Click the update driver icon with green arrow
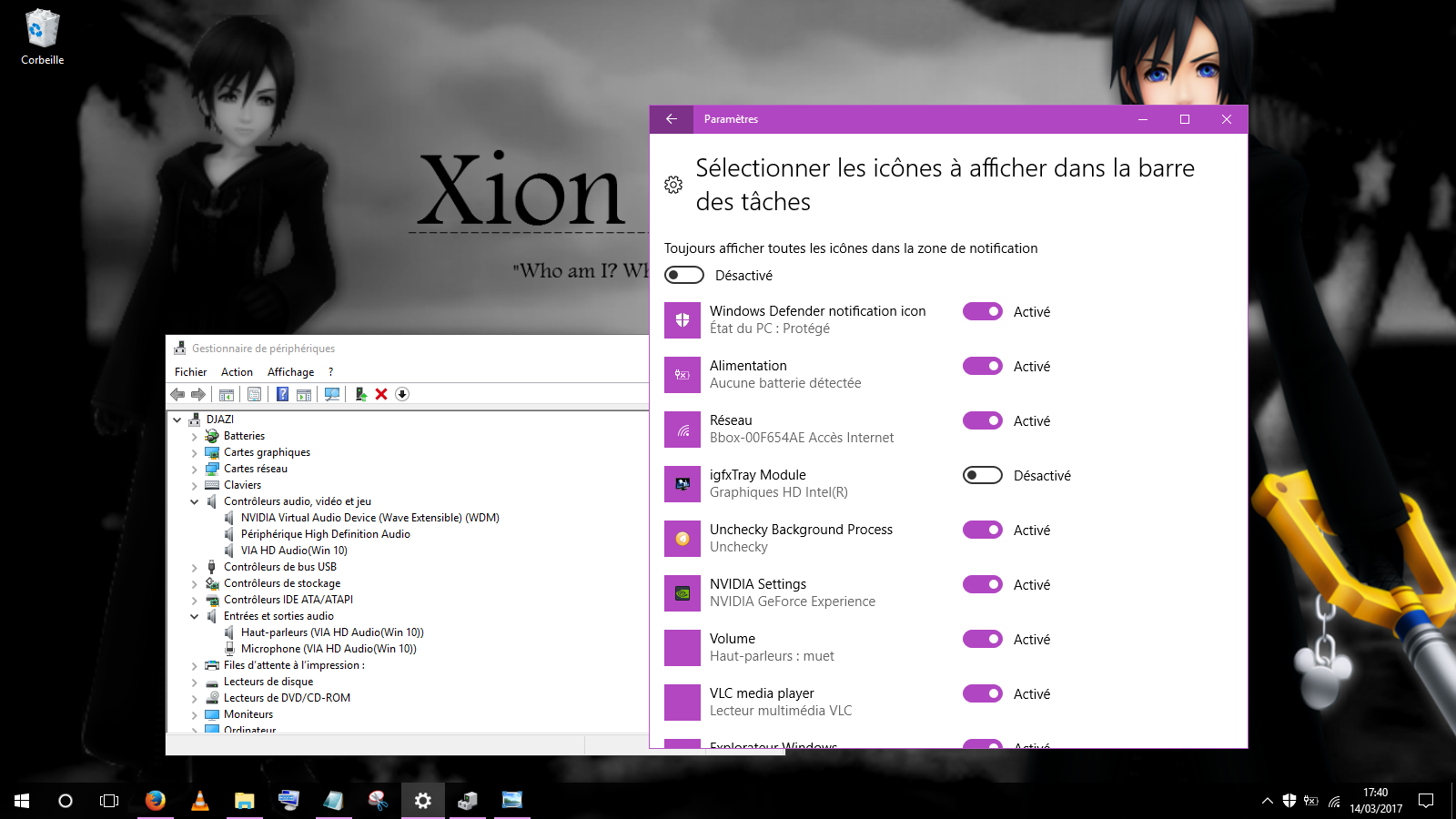The width and height of the screenshot is (1456, 819). (361, 394)
